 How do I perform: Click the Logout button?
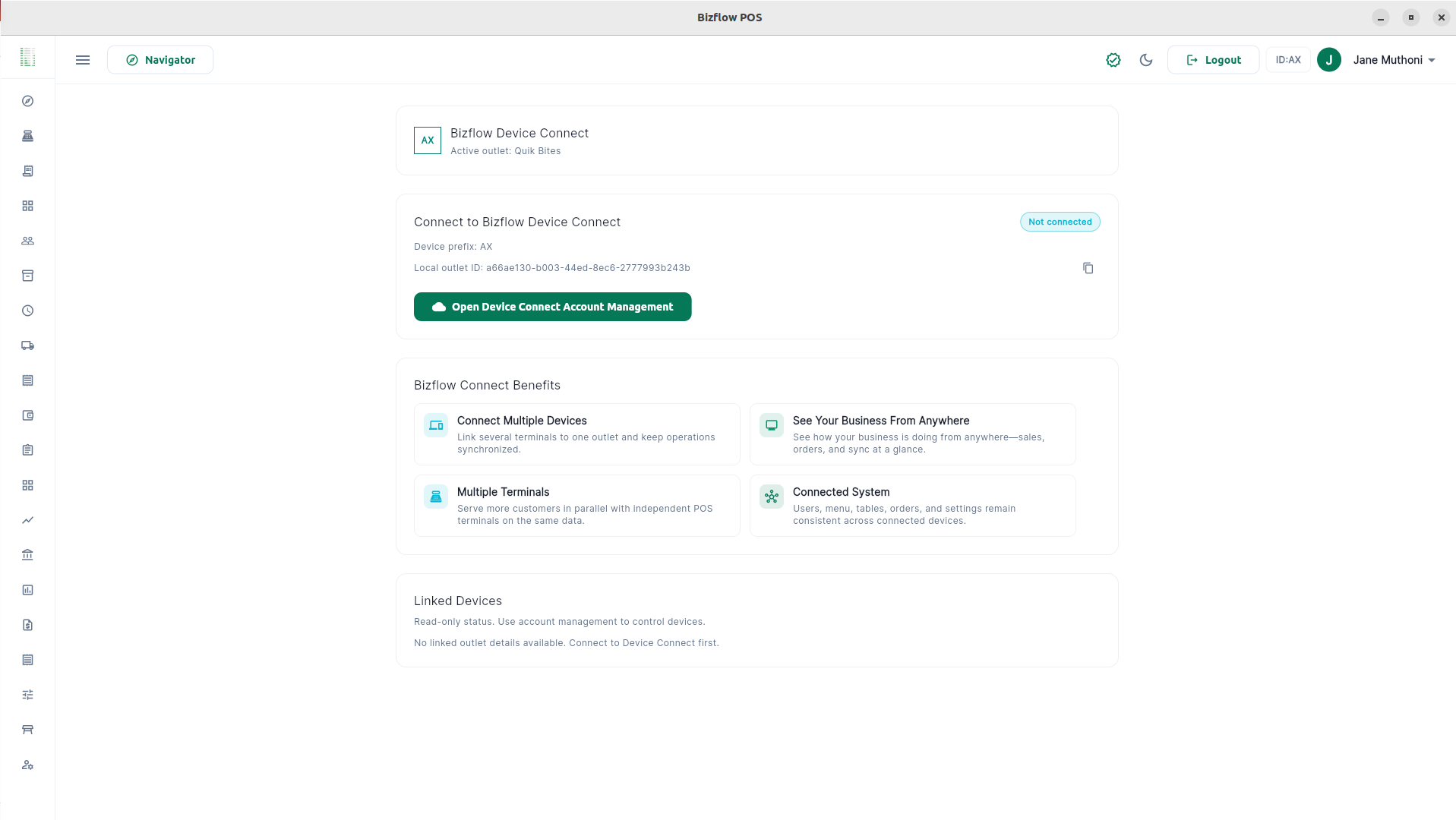tap(1213, 60)
